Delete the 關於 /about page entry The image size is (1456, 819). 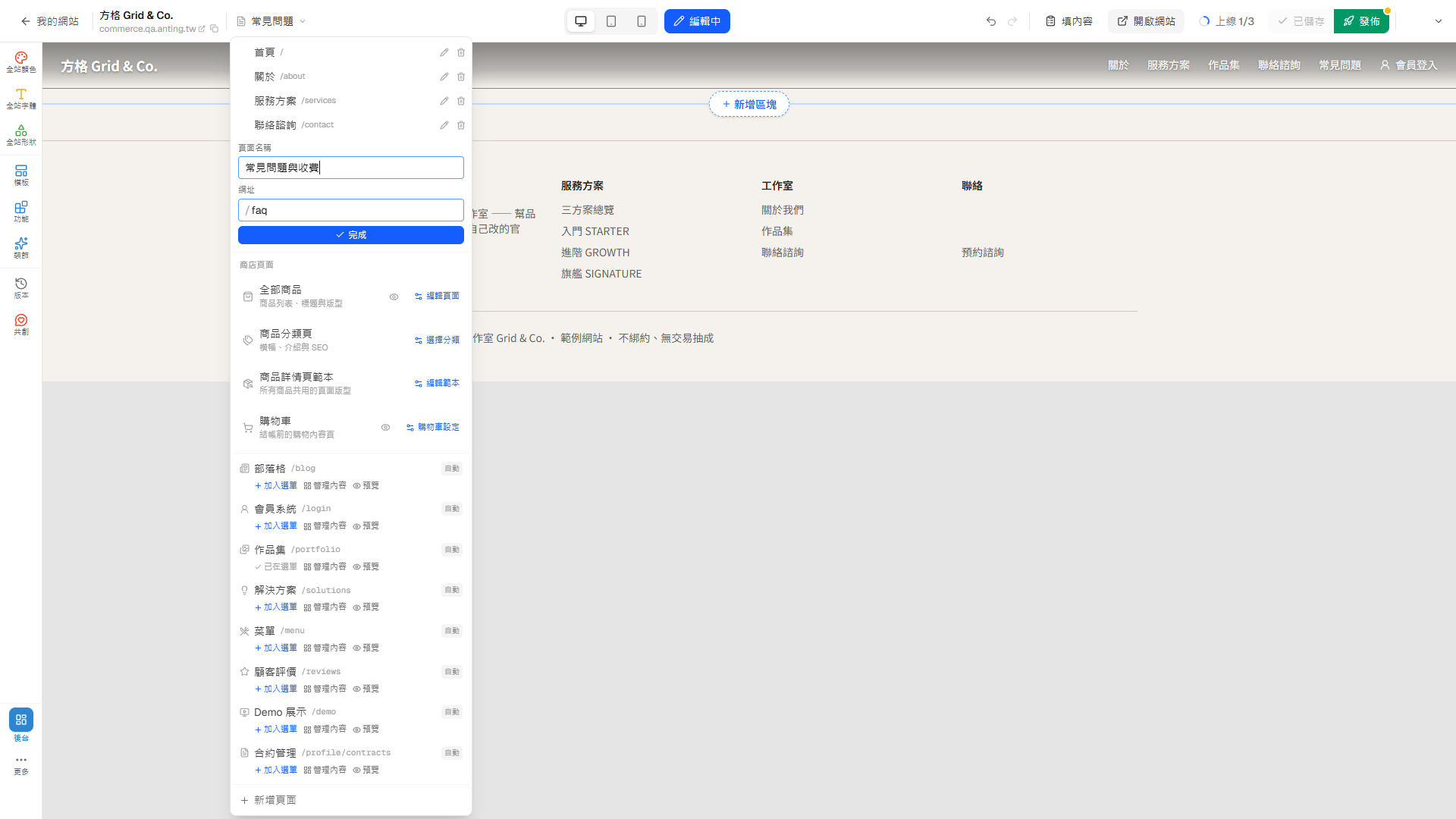461,77
